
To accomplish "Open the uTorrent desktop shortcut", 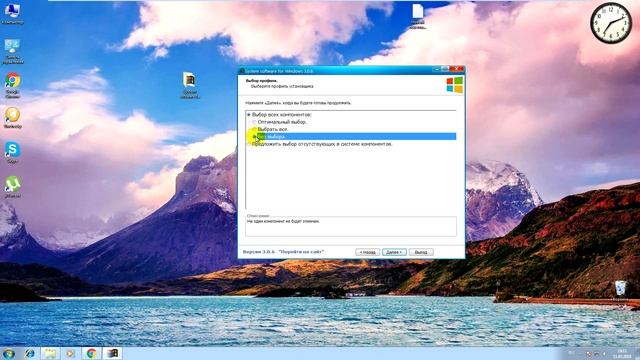I will coord(13,187).
